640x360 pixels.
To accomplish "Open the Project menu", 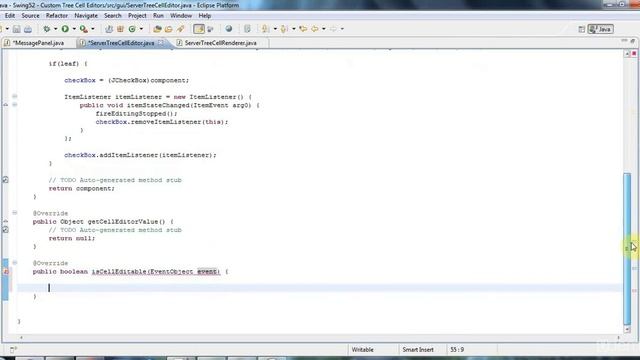I will click(x=137, y=16).
